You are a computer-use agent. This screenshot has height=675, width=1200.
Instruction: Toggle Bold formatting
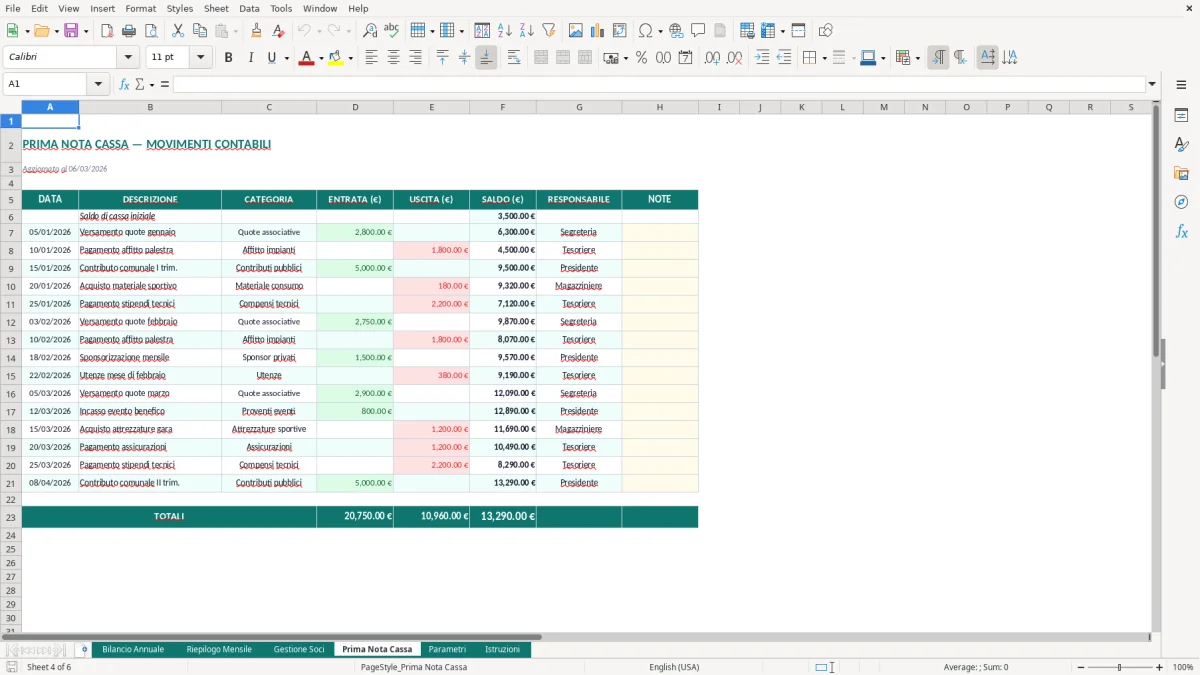click(228, 58)
